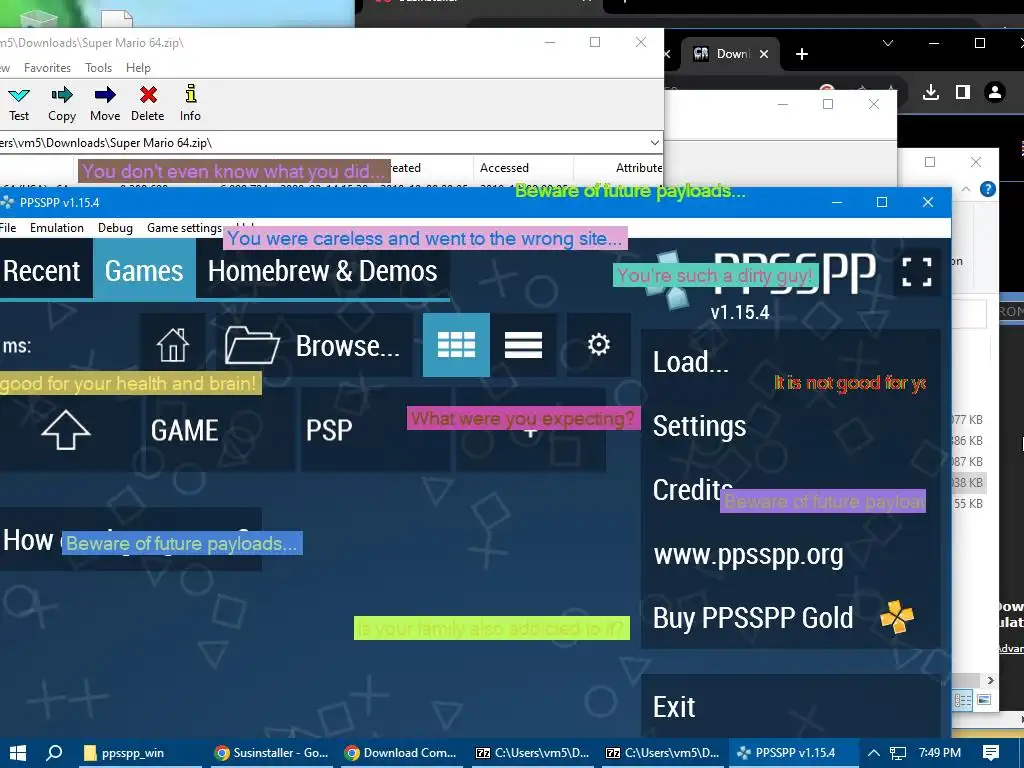
Task: Open PPSSPP File menu
Action: tap(8, 228)
